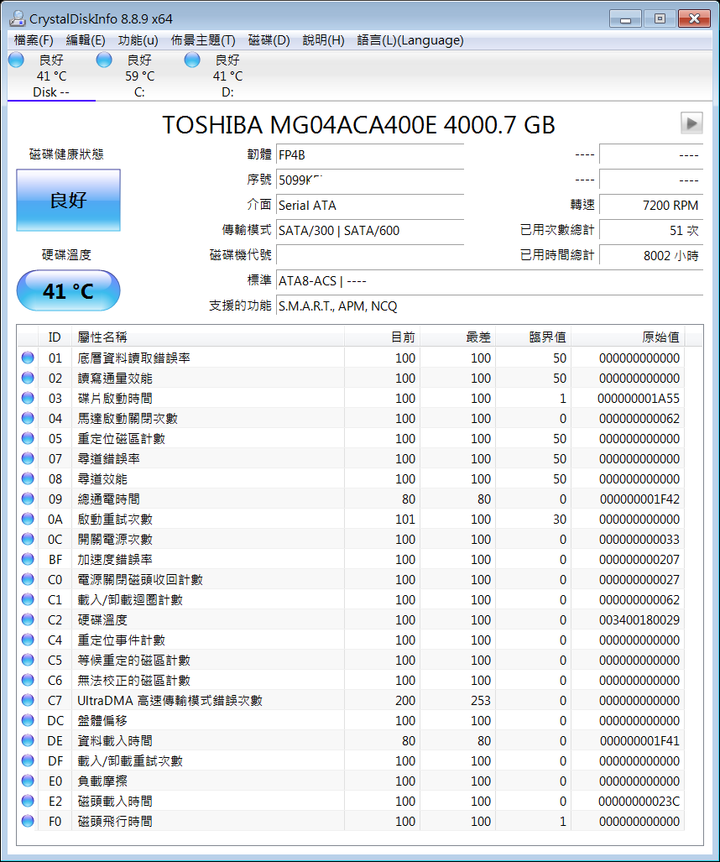This screenshot has height=862, width=720.
Task: Select the 尋道效能 attribute row
Action: [x=351, y=479]
